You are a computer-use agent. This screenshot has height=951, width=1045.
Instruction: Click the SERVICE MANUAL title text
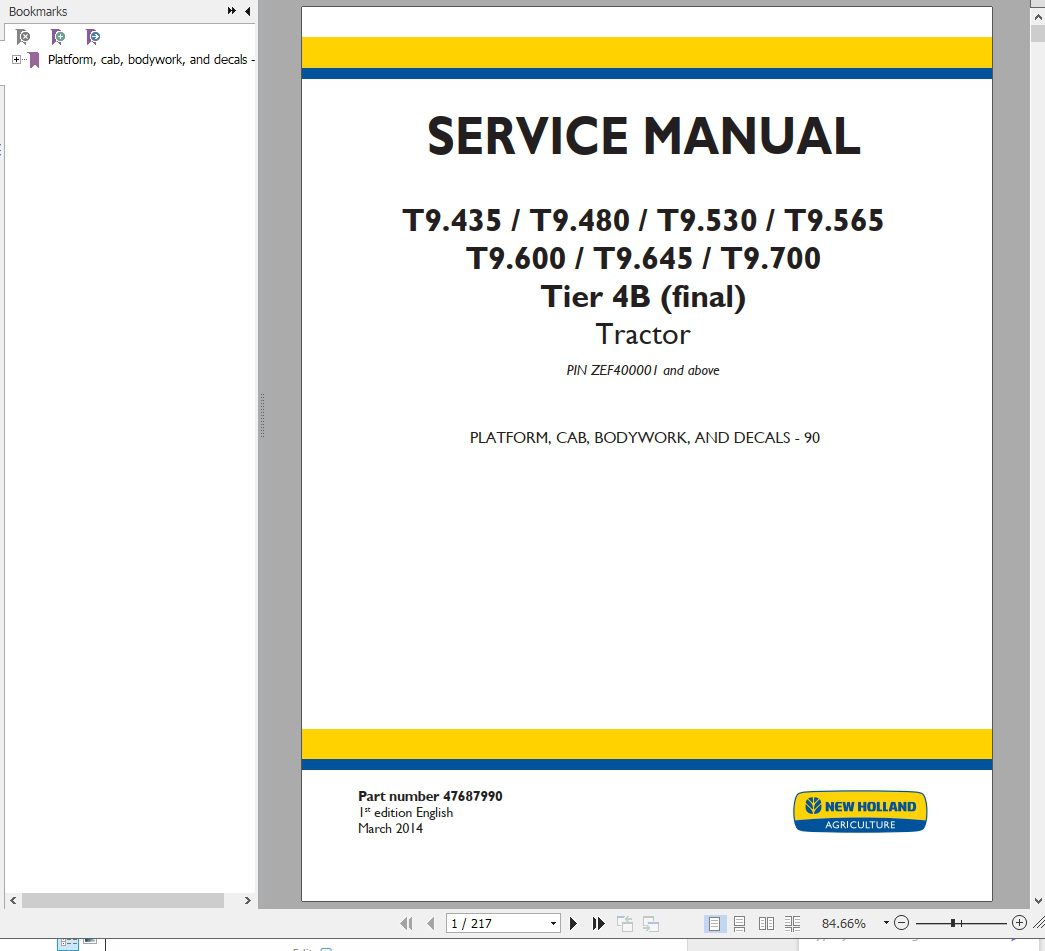pos(644,136)
